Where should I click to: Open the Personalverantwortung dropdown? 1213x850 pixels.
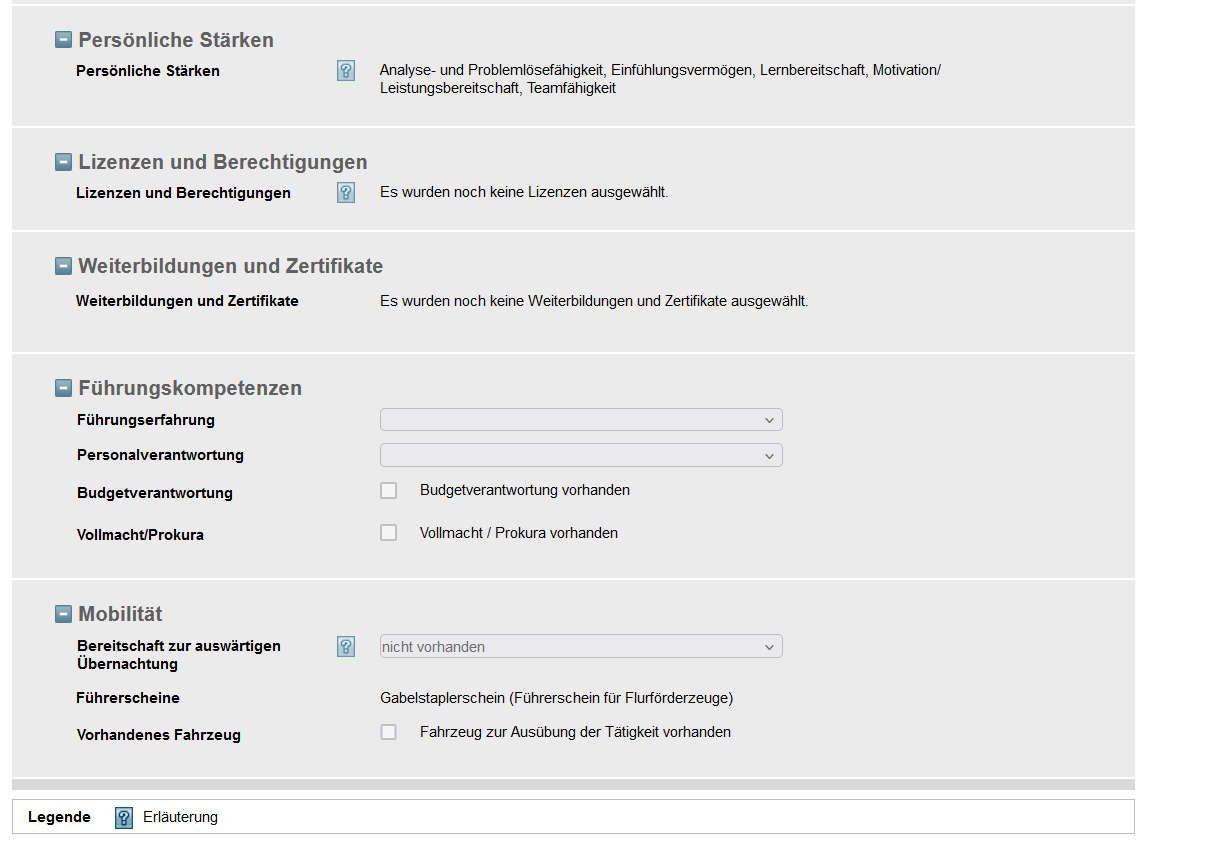pos(581,455)
